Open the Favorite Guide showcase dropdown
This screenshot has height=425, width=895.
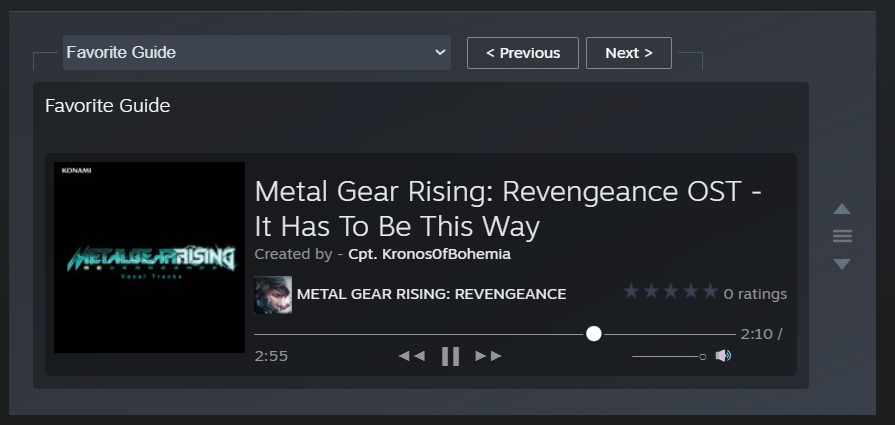256,52
